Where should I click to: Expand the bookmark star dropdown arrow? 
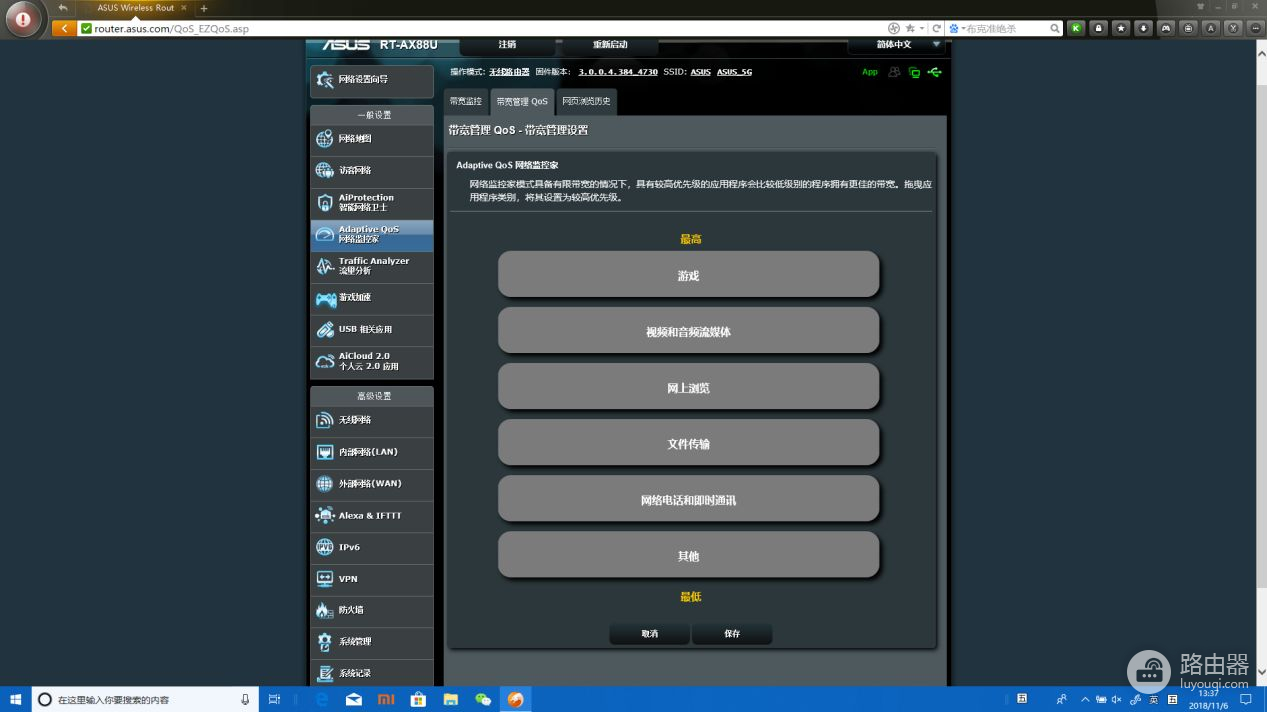click(922, 28)
